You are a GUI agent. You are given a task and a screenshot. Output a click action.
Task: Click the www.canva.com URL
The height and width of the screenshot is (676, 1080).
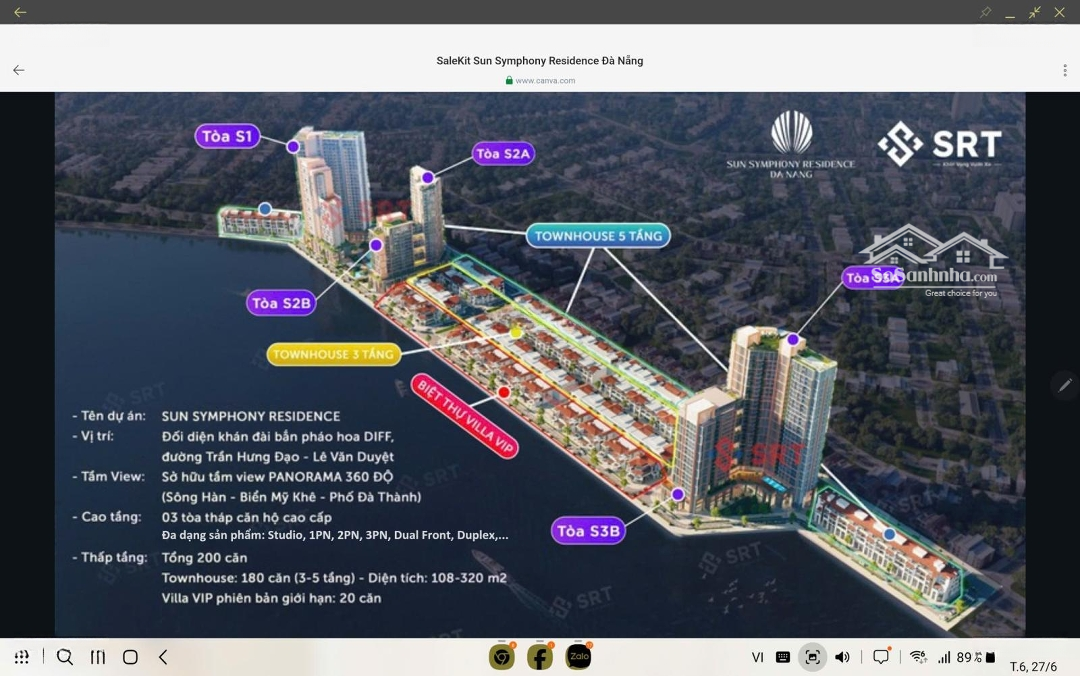point(545,81)
